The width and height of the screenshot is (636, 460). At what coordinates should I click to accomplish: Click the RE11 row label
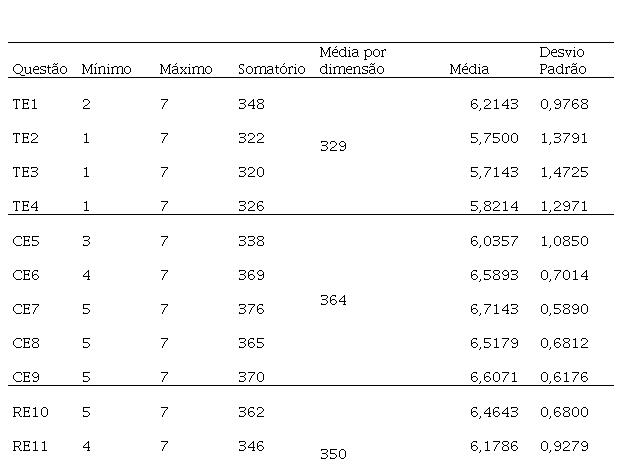[x=29, y=446]
